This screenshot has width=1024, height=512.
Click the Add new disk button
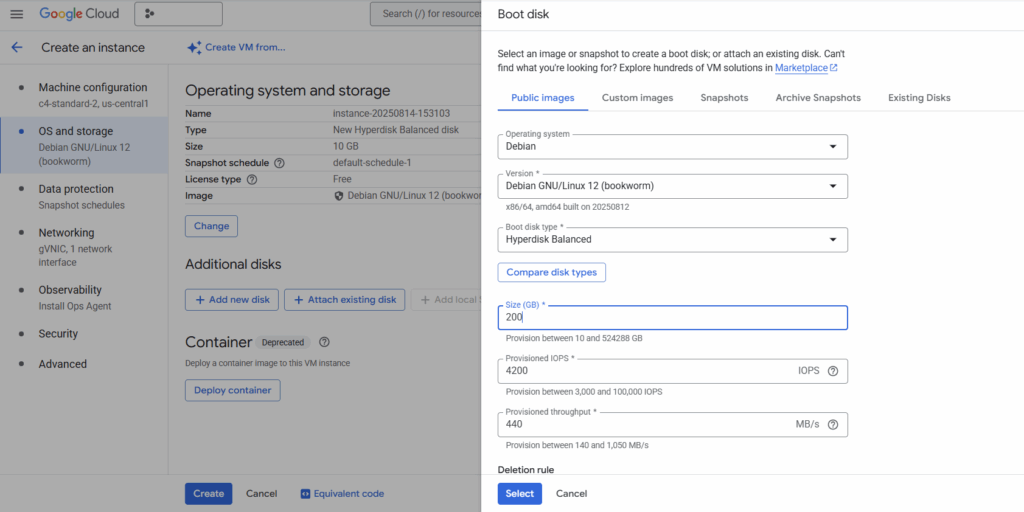click(231, 300)
